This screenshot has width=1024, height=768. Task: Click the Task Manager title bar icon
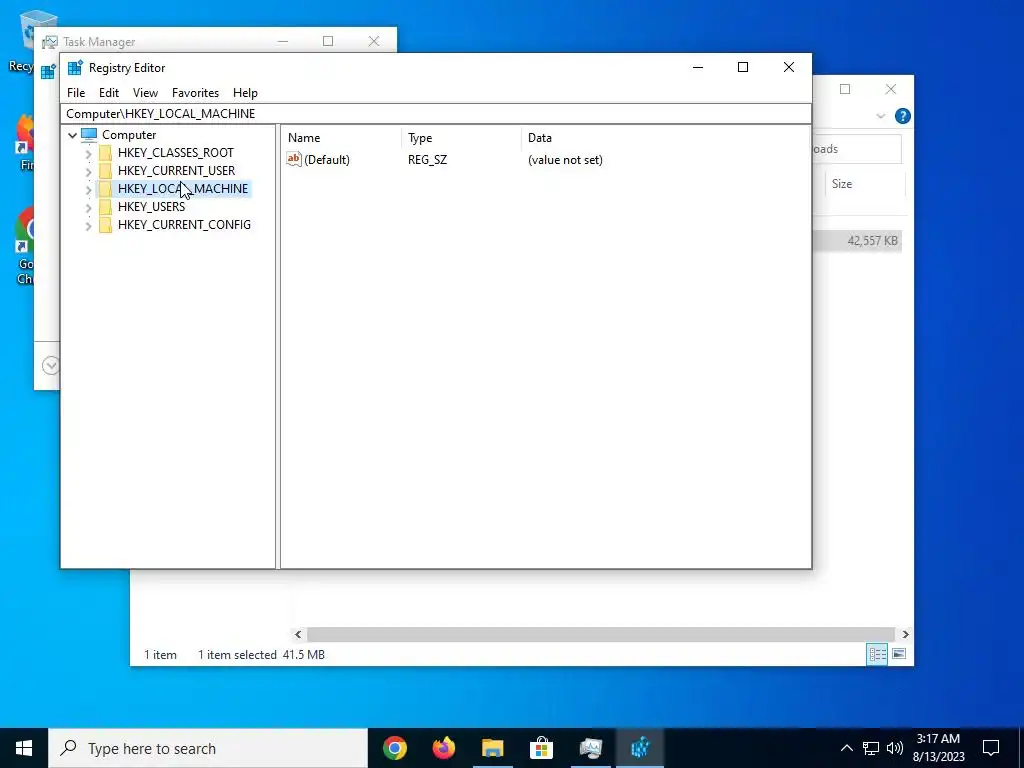click(x=50, y=42)
